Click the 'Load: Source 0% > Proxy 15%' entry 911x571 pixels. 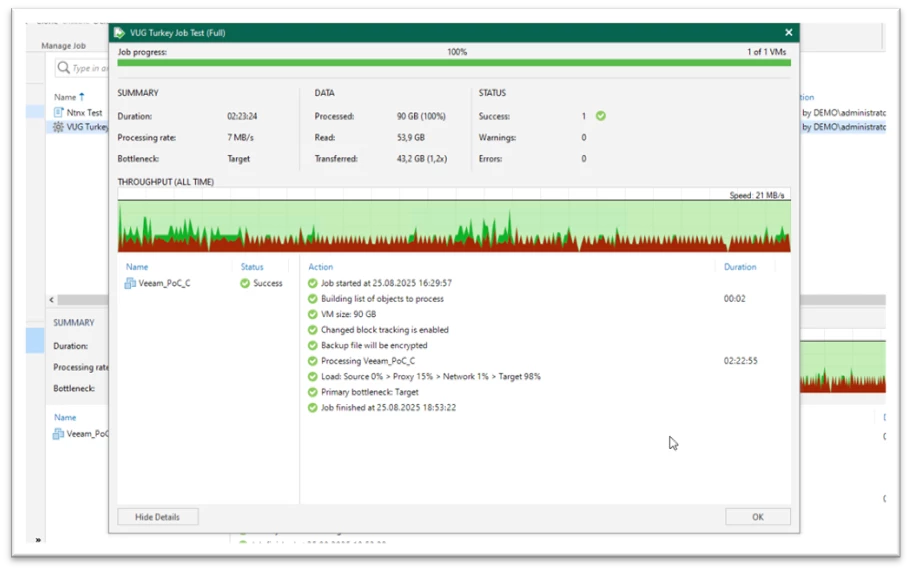pyautogui.click(x=431, y=376)
